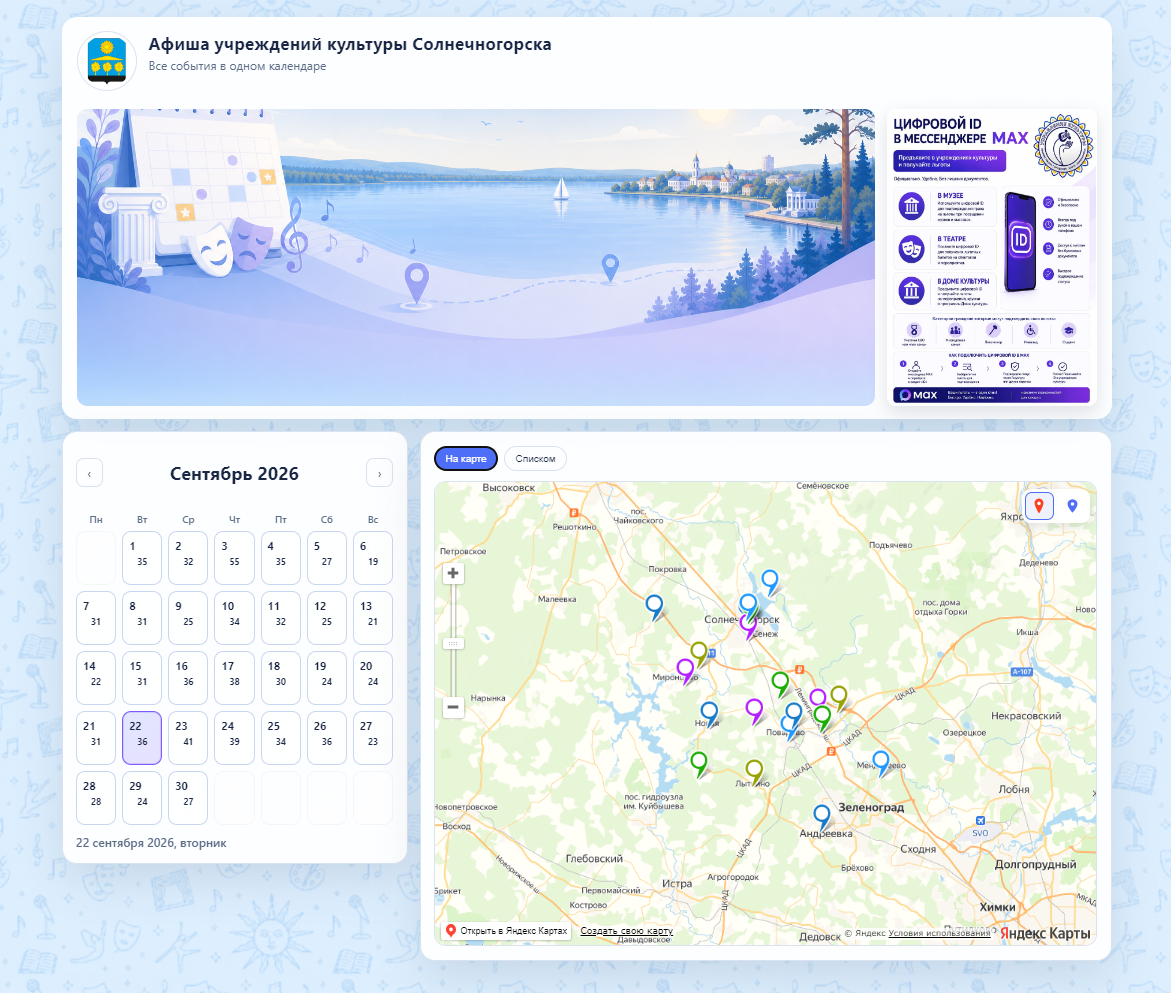This screenshot has width=1171, height=993.
Task: Click the Сентябрь 2026 month title
Action: point(234,474)
